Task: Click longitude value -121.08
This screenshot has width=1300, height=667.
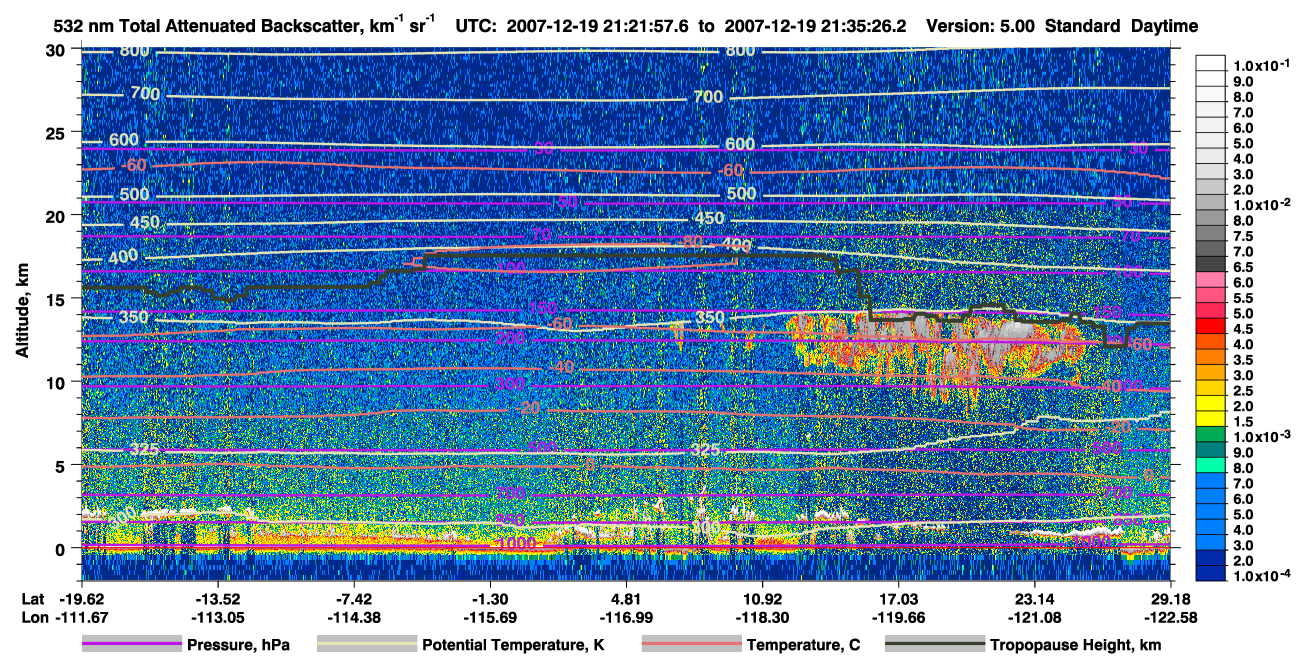Action: click(1034, 617)
